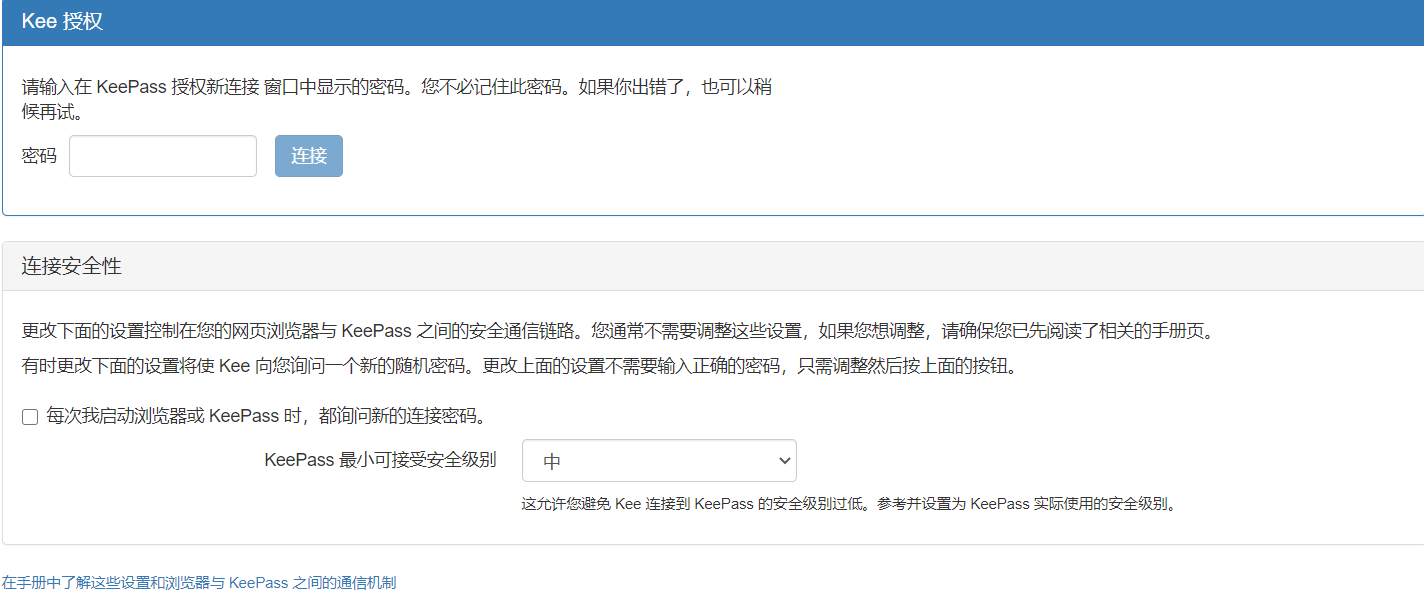The image size is (1424, 598).
Task: Enable asking for new connection password on startup
Action: point(30,417)
